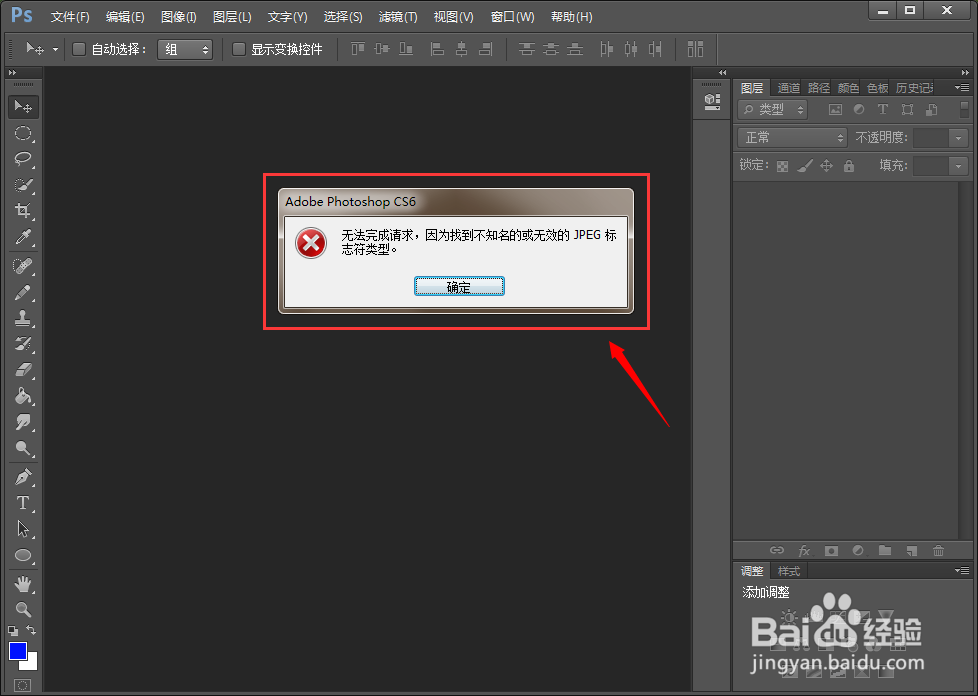Open the Move tool preset picker arrow

[55, 49]
